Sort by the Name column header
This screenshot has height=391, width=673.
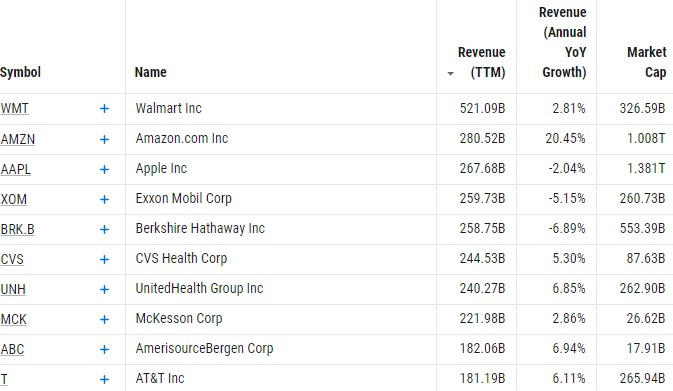(x=150, y=72)
